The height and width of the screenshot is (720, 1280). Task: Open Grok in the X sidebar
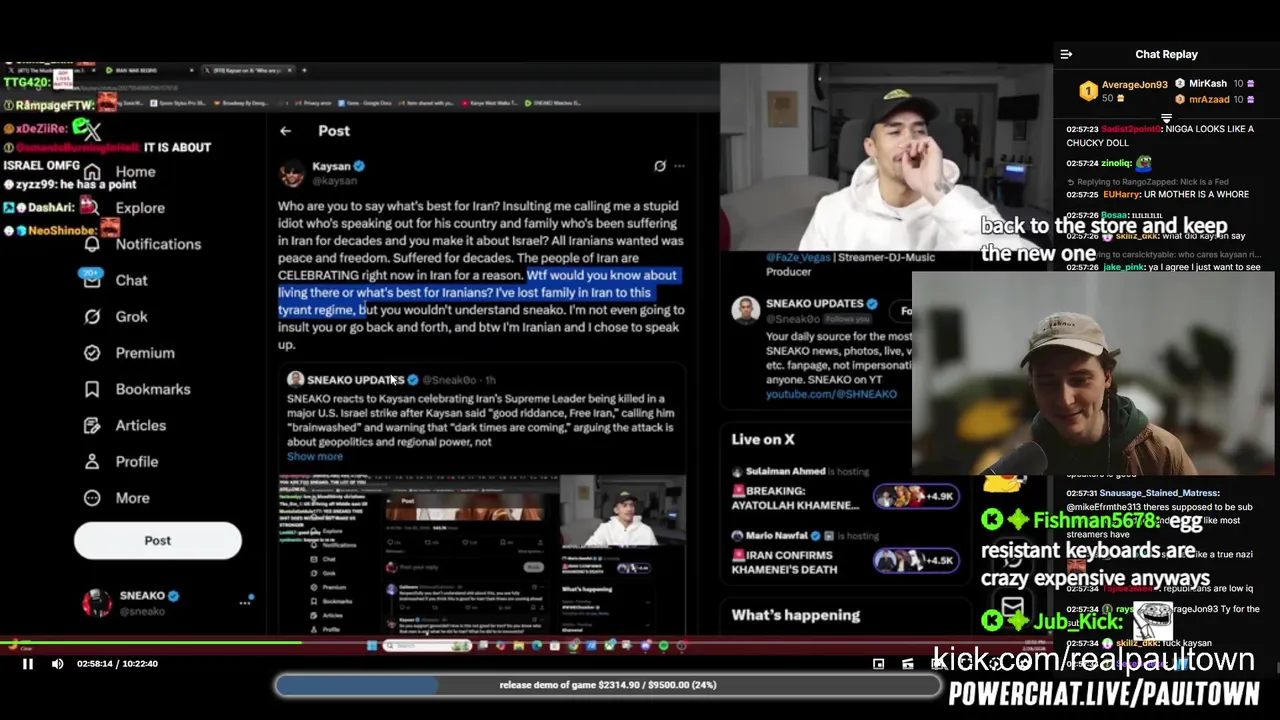coord(131,317)
